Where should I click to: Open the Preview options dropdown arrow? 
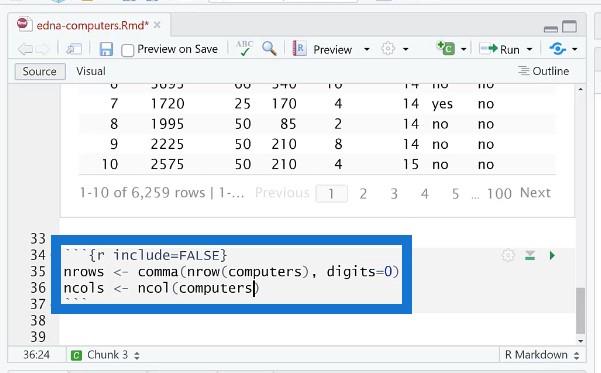click(x=366, y=49)
